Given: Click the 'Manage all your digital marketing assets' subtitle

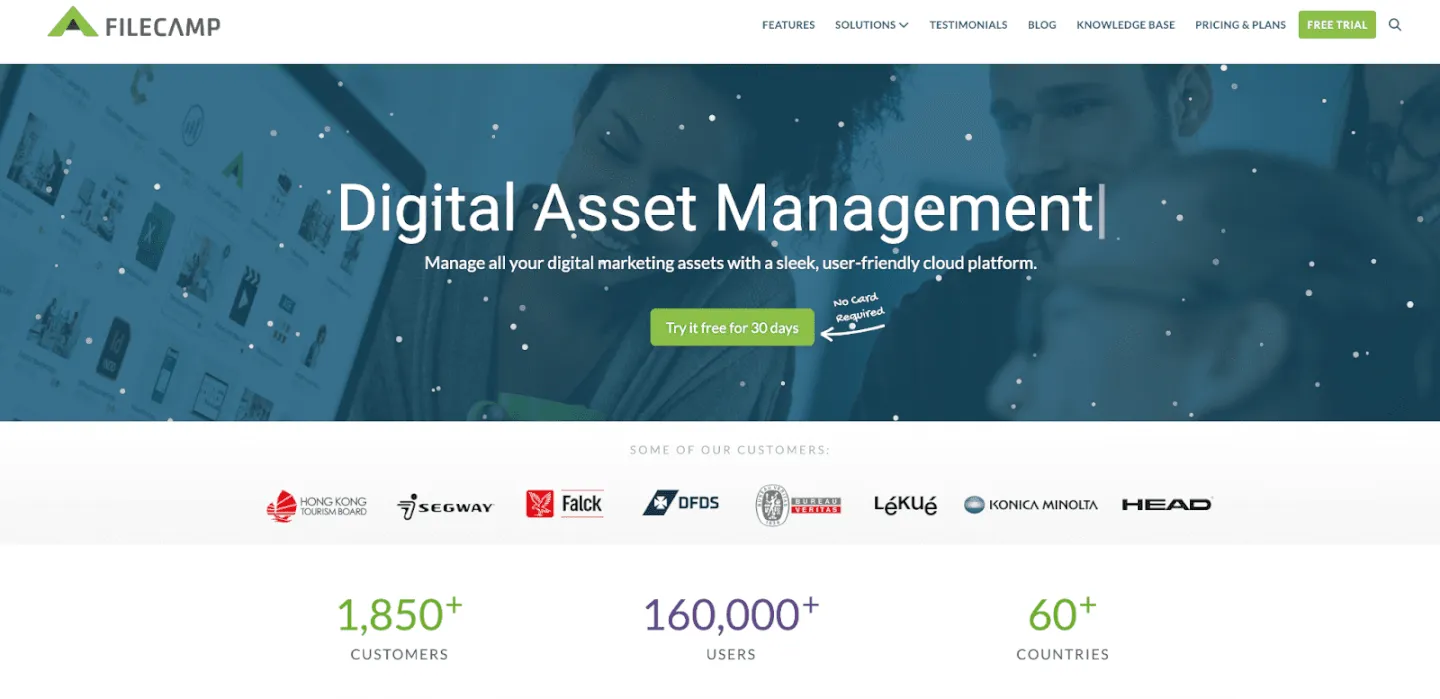Looking at the screenshot, I should point(730,264).
